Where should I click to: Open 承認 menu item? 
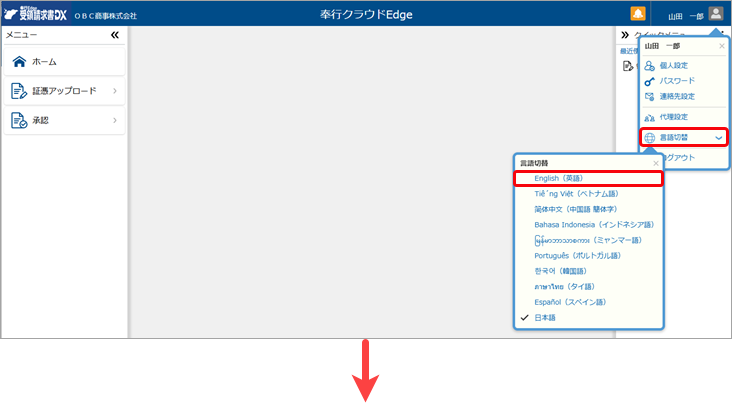pyautogui.click(x=64, y=120)
